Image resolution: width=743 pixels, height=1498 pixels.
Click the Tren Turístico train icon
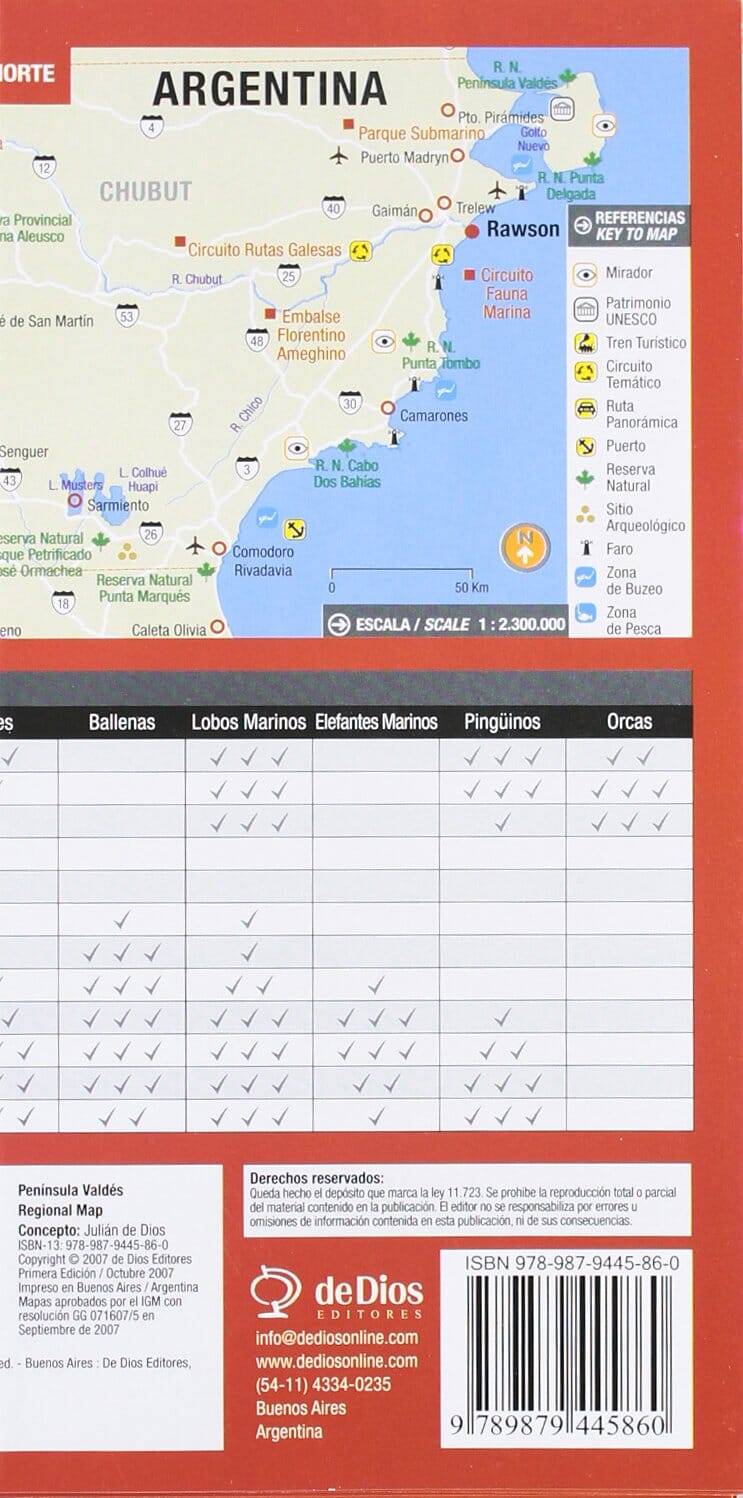[x=585, y=343]
